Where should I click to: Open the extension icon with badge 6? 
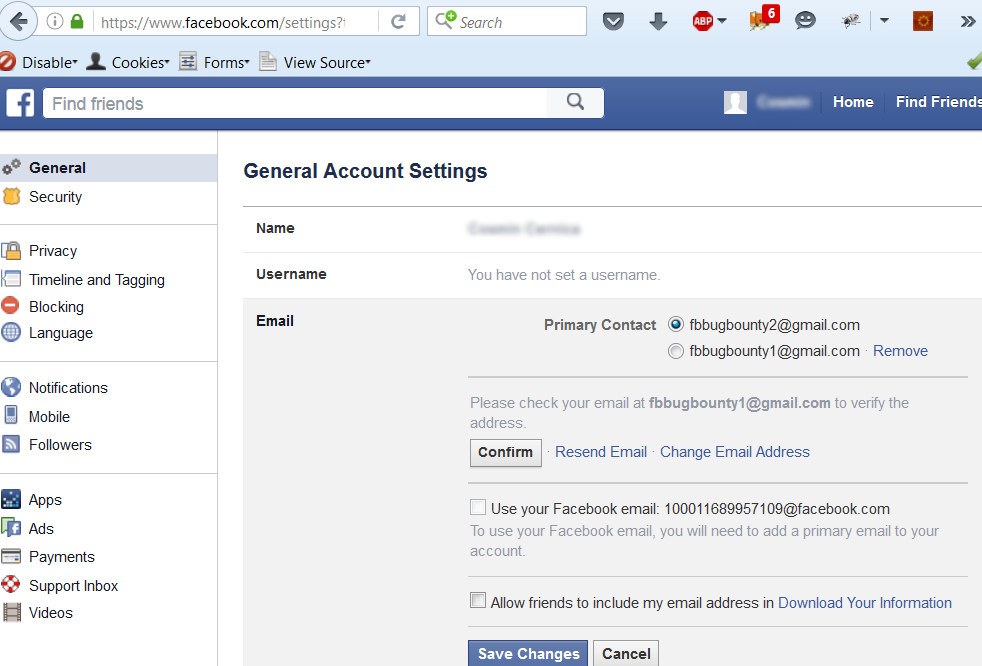click(x=763, y=19)
